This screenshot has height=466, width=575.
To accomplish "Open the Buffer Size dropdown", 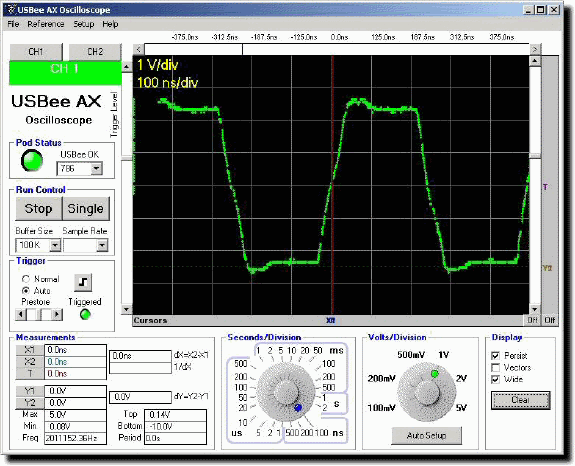I will coord(55,245).
